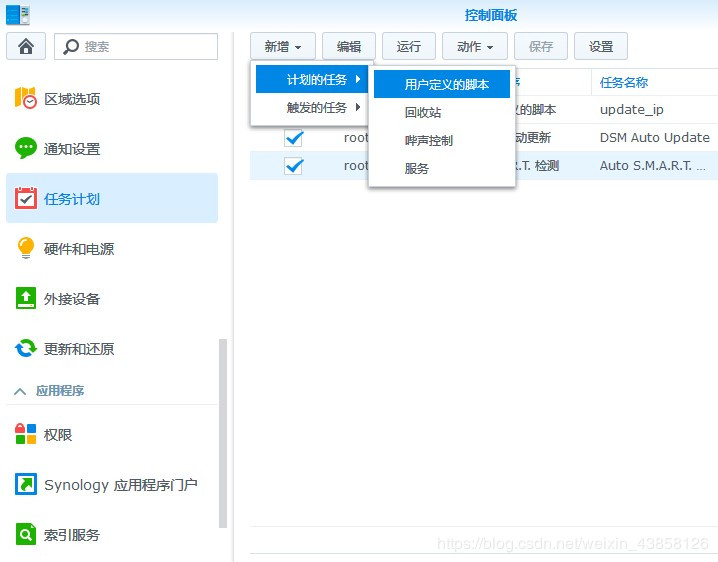Click the 设置 button
718x562 pixels.
tap(601, 46)
